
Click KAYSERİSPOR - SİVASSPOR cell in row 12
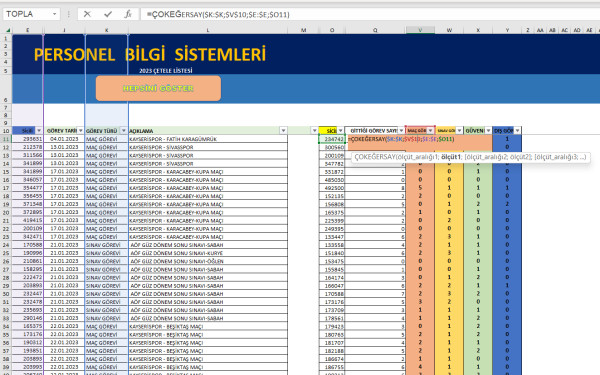(208, 147)
